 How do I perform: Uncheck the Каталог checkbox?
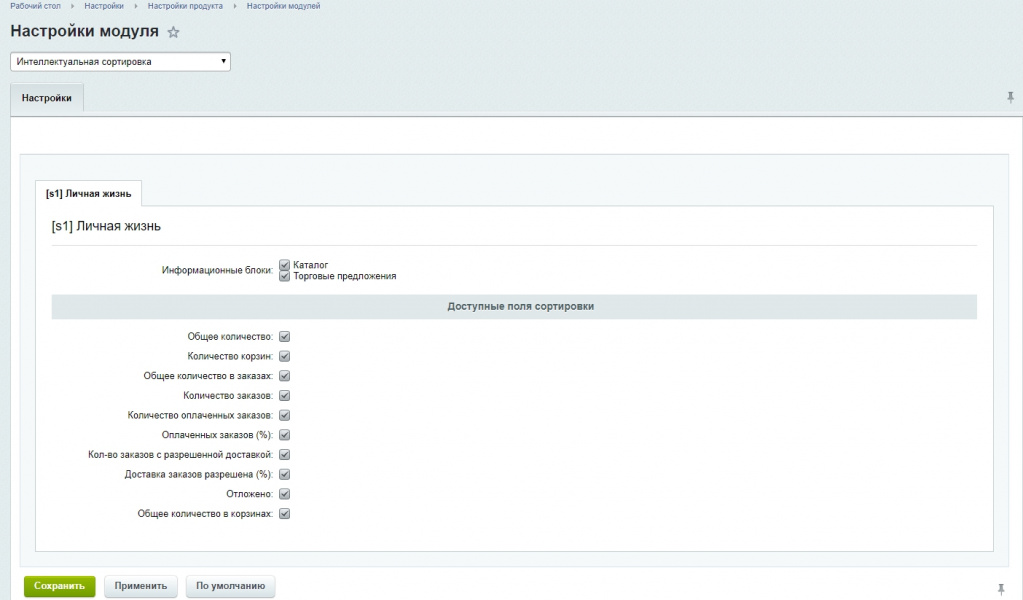pos(285,265)
